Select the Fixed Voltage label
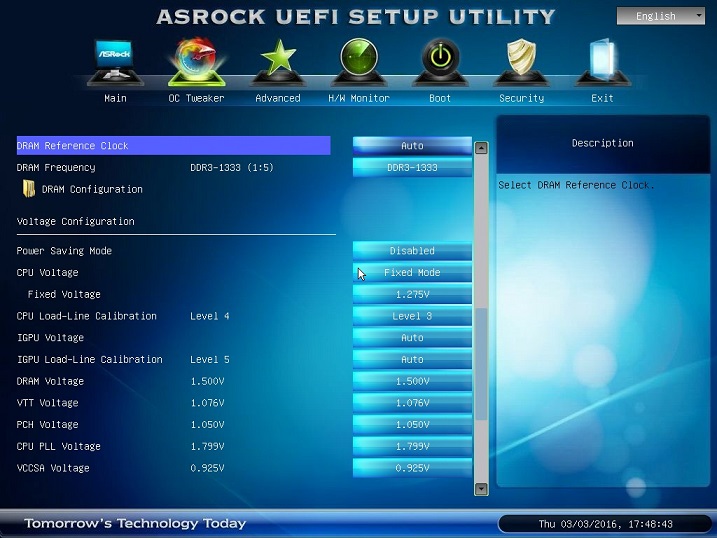Image resolution: width=717 pixels, height=538 pixels. point(64,294)
